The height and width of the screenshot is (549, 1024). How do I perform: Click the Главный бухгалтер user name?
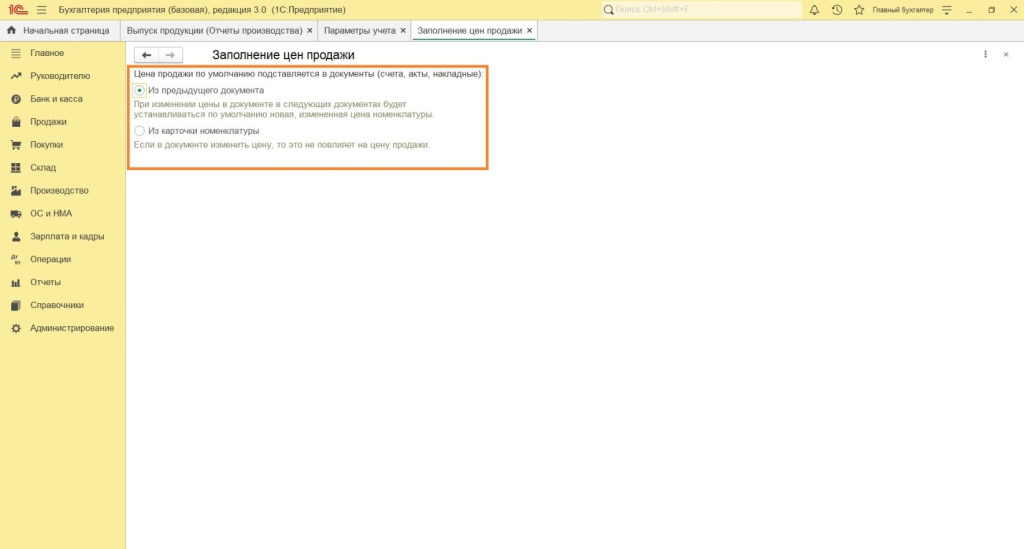[902, 9]
